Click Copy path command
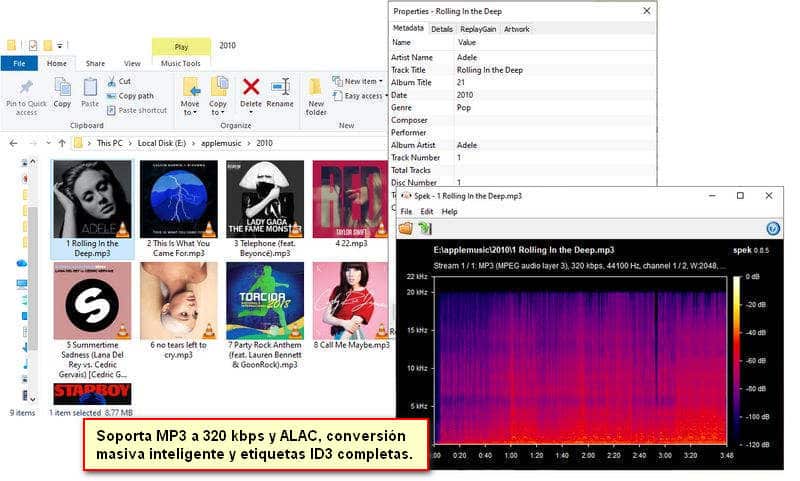 [x=130, y=96]
